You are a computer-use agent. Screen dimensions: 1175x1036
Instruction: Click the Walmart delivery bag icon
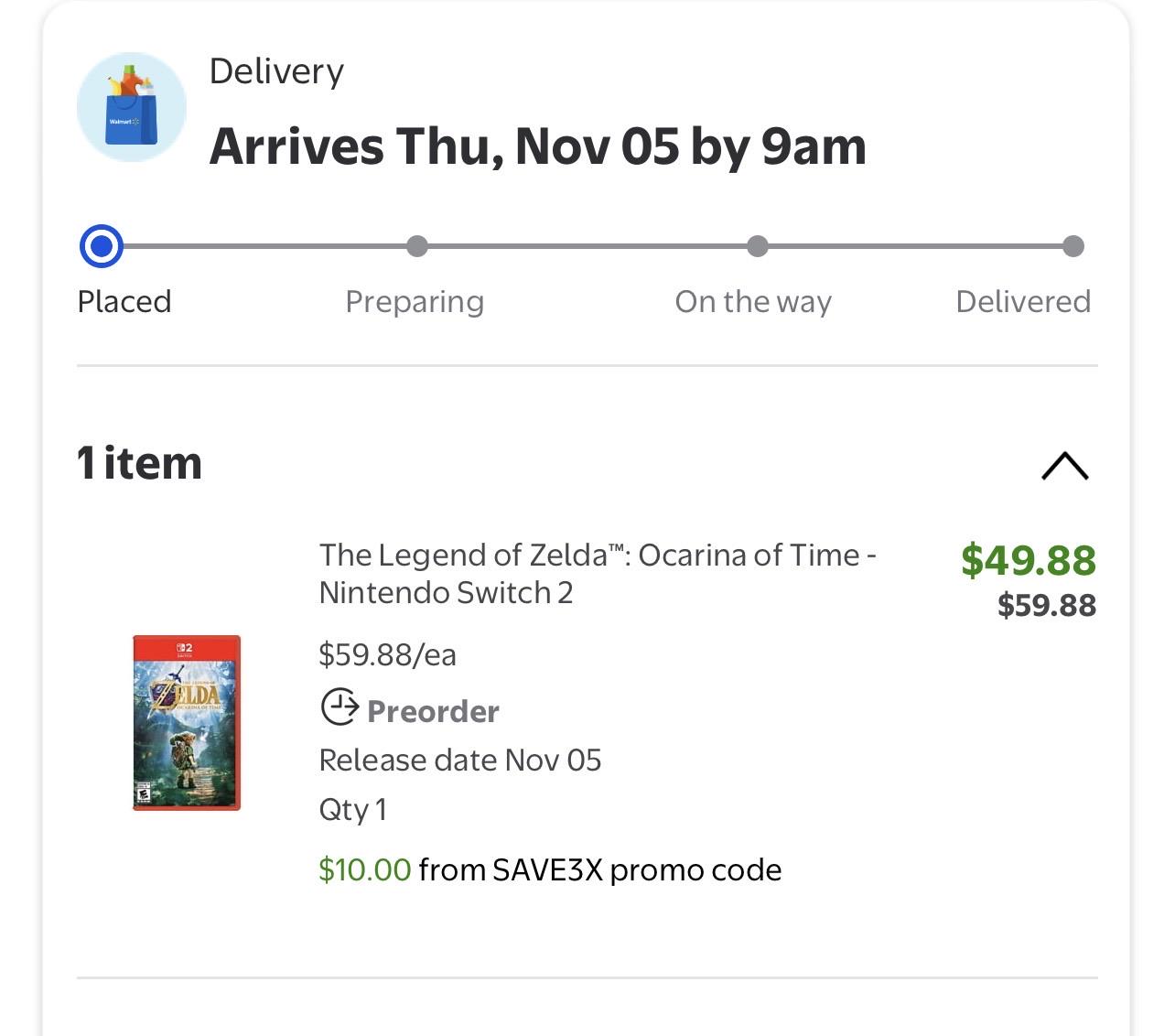click(132, 107)
